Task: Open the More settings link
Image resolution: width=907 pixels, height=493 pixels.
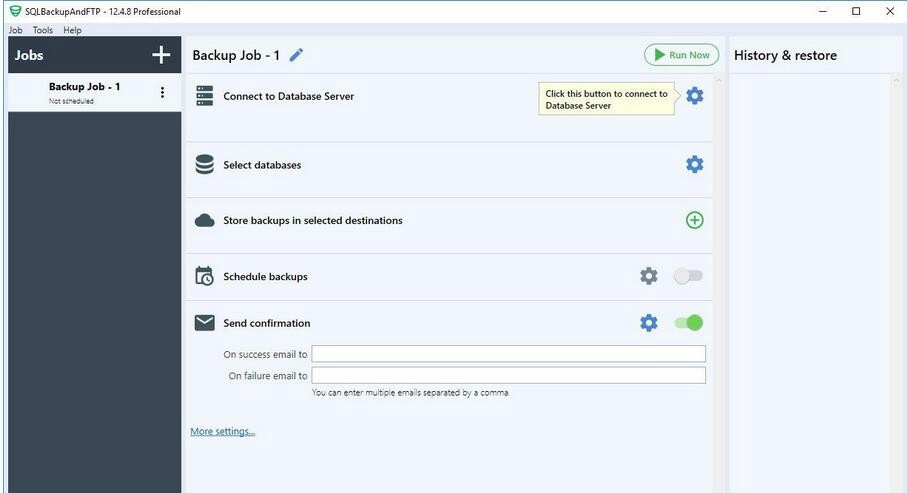Action: [x=223, y=431]
